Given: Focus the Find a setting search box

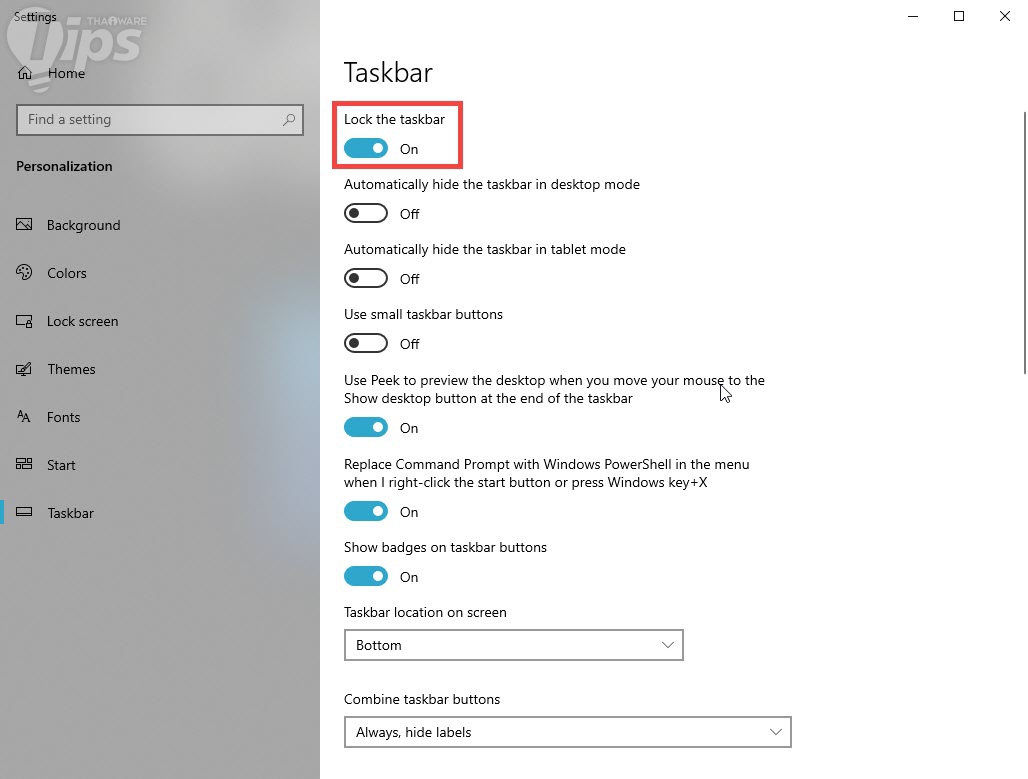Looking at the screenshot, I should pos(150,119).
